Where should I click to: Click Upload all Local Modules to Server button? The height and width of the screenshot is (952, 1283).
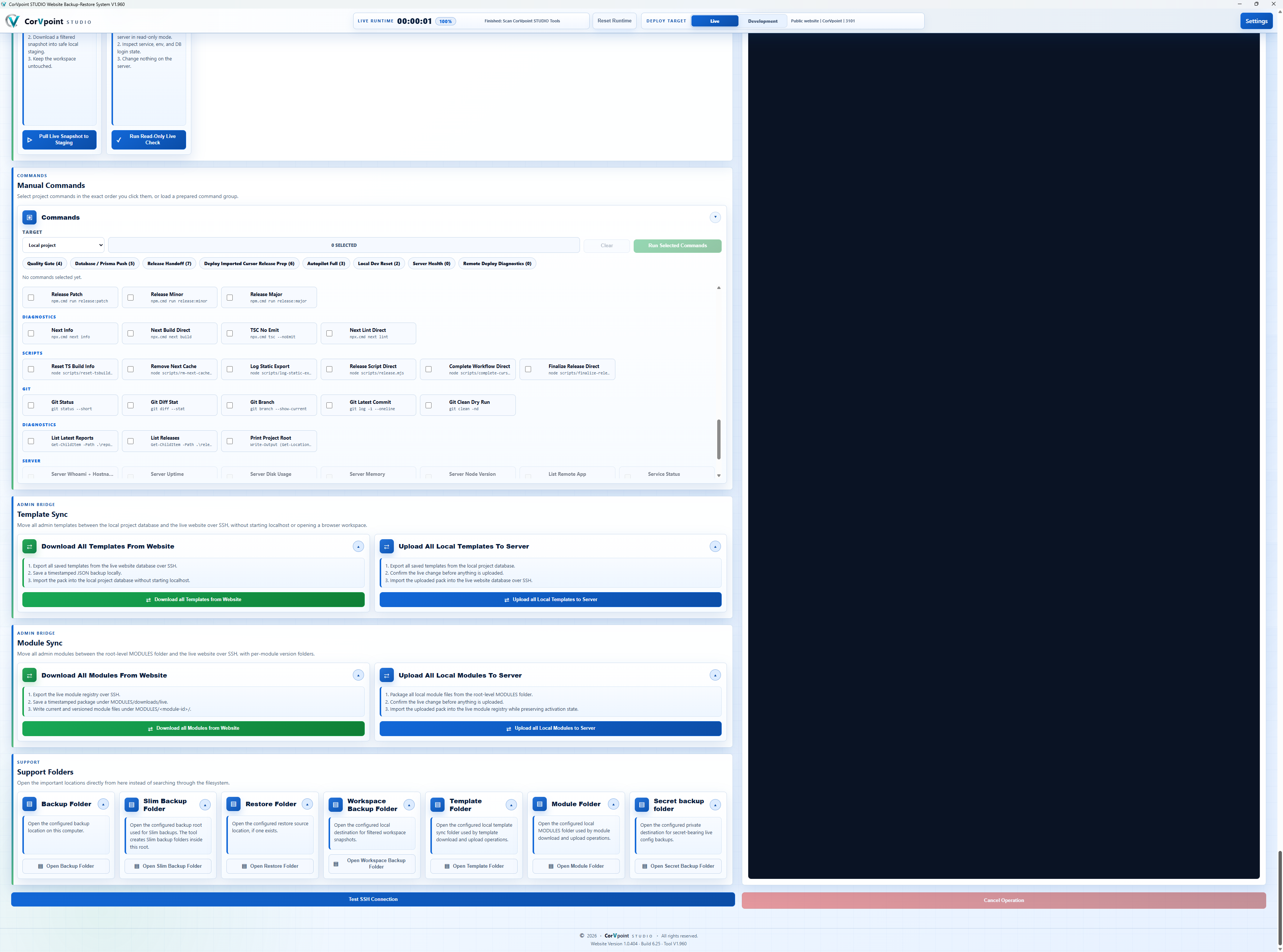click(550, 728)
